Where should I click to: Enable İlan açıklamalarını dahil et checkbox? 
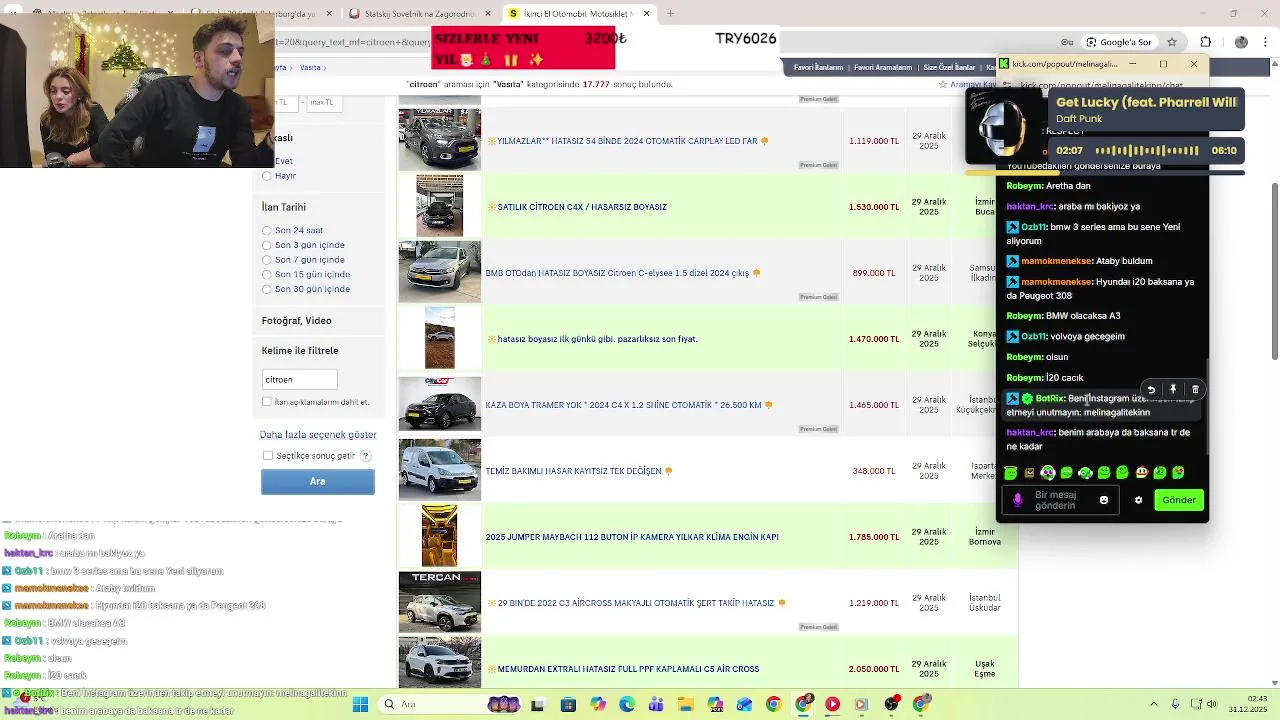point(267,402)
